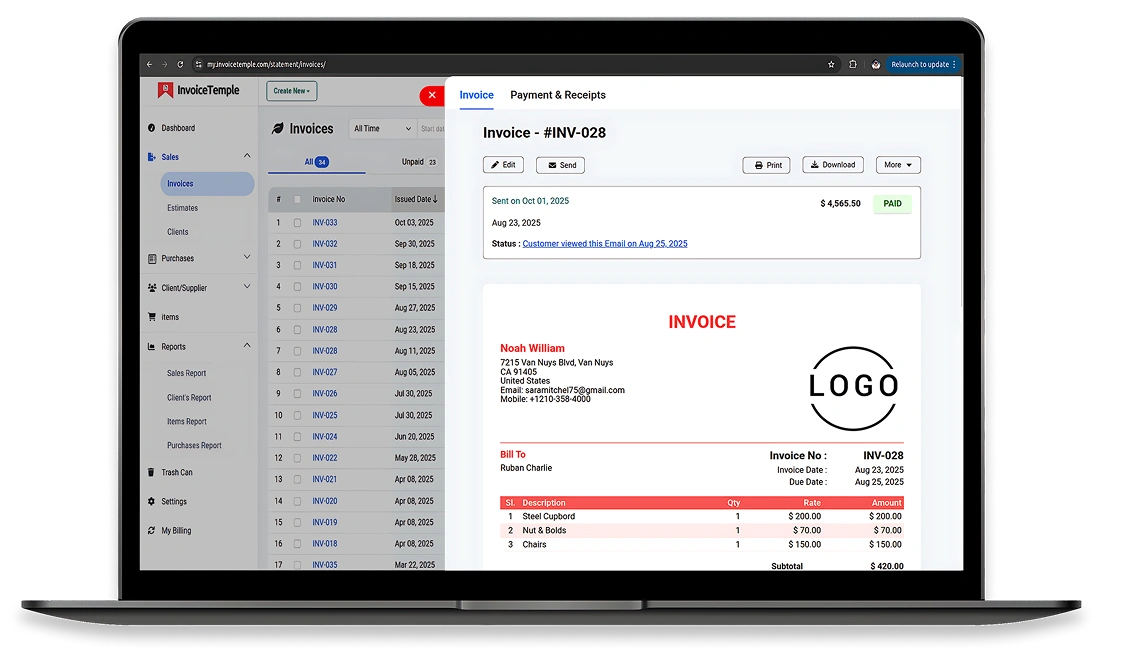This screenshot has height=663, width=1122.
Task: Click the InvoiceTemple logo
Action: click(x=199, y=90)
